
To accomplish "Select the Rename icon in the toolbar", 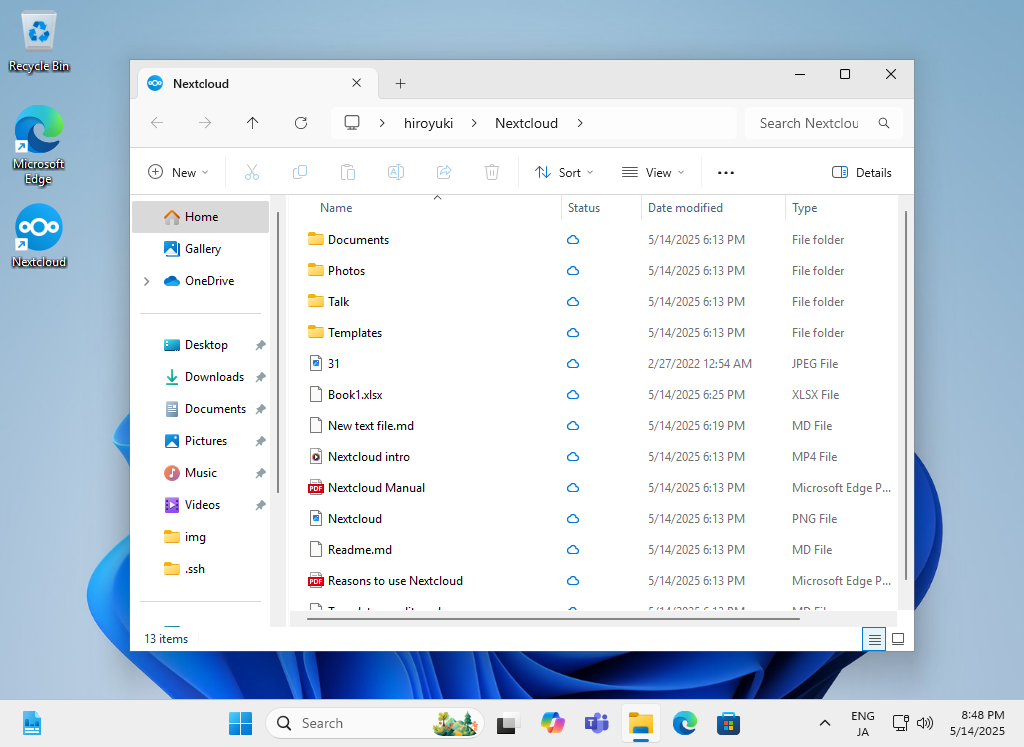I will click(396, 171).
